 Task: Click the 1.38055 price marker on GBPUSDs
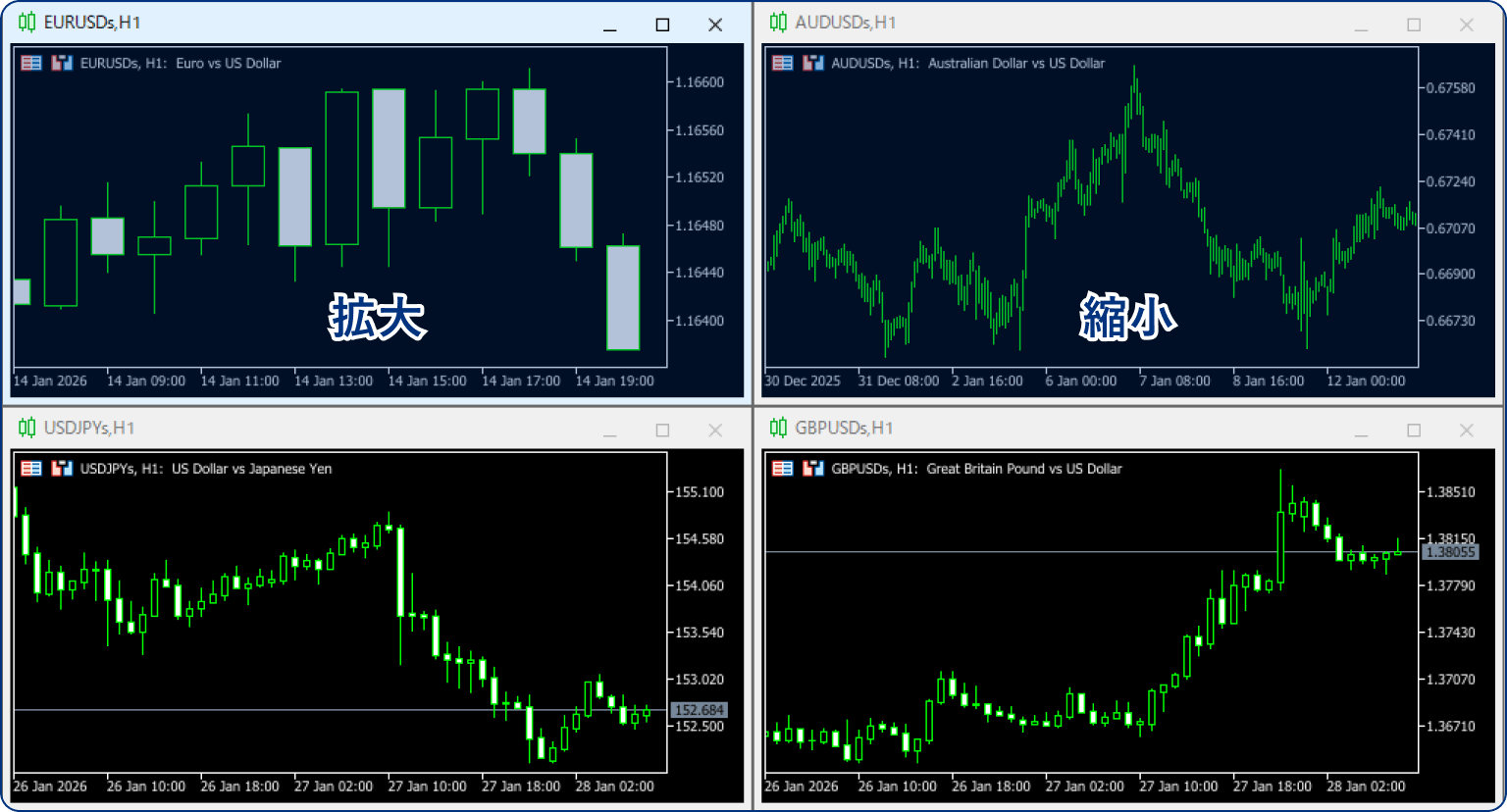1450,552
